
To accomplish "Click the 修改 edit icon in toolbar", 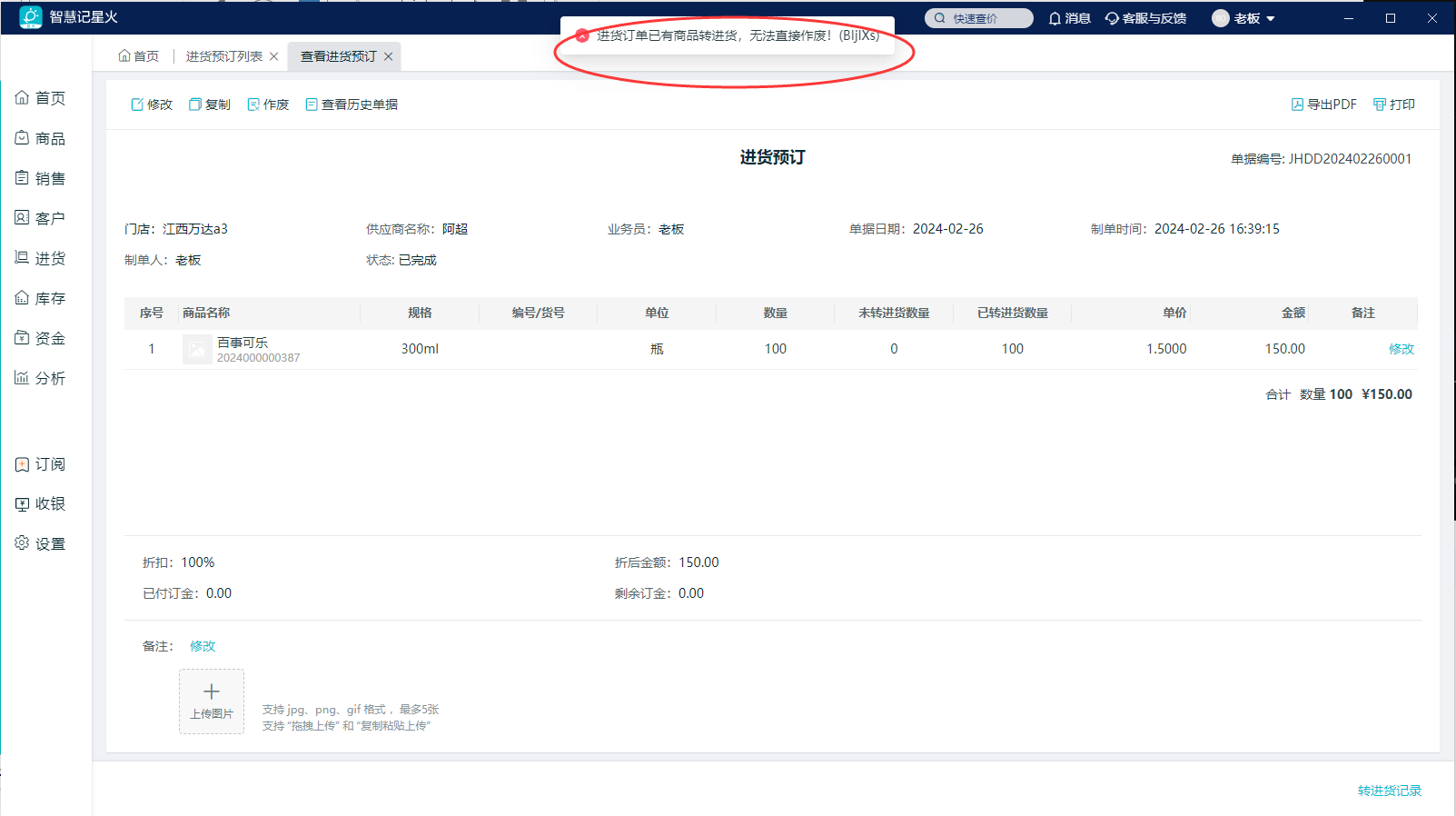I will 138,104.
